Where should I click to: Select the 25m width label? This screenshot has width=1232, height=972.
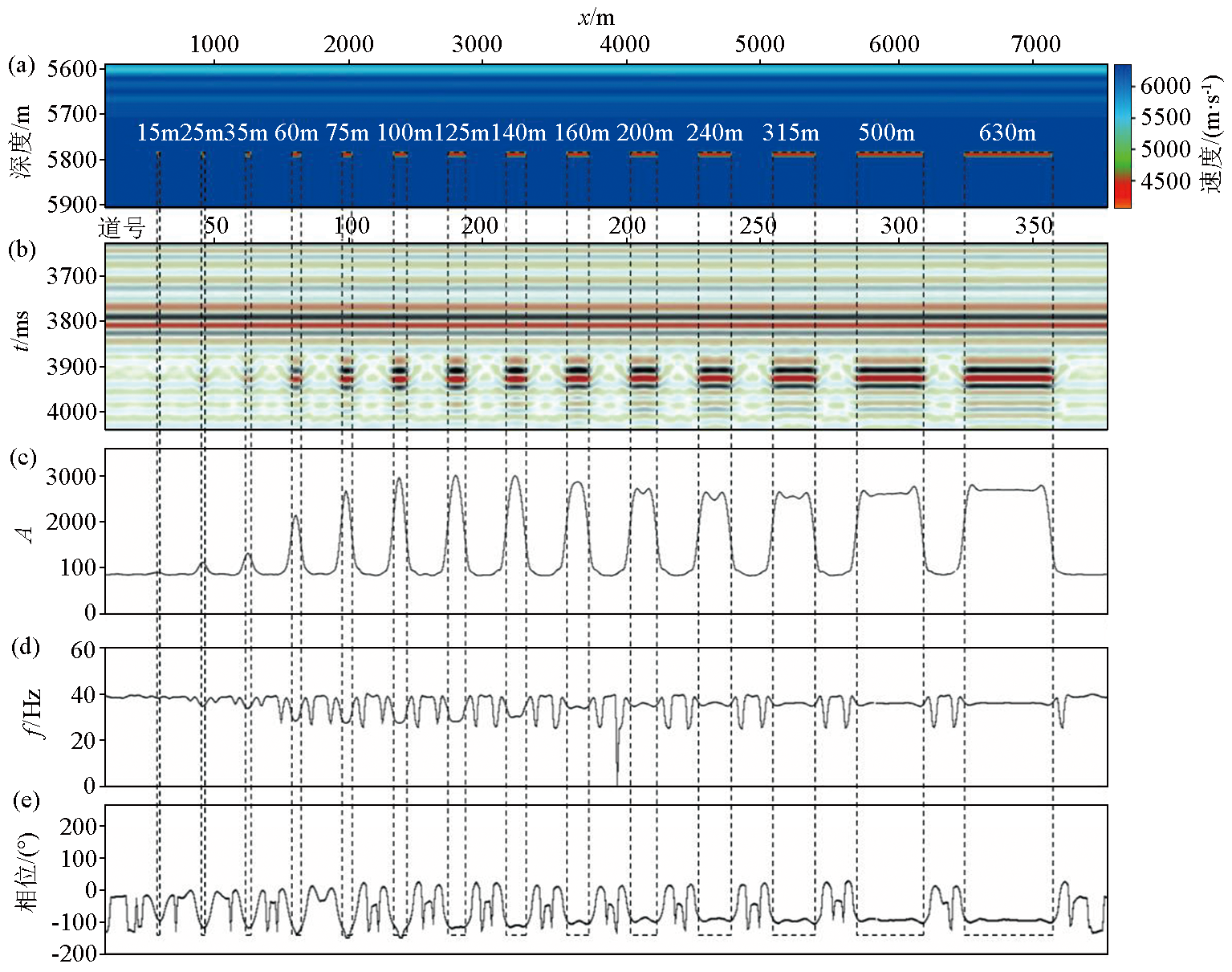click(x=201, y=132)
